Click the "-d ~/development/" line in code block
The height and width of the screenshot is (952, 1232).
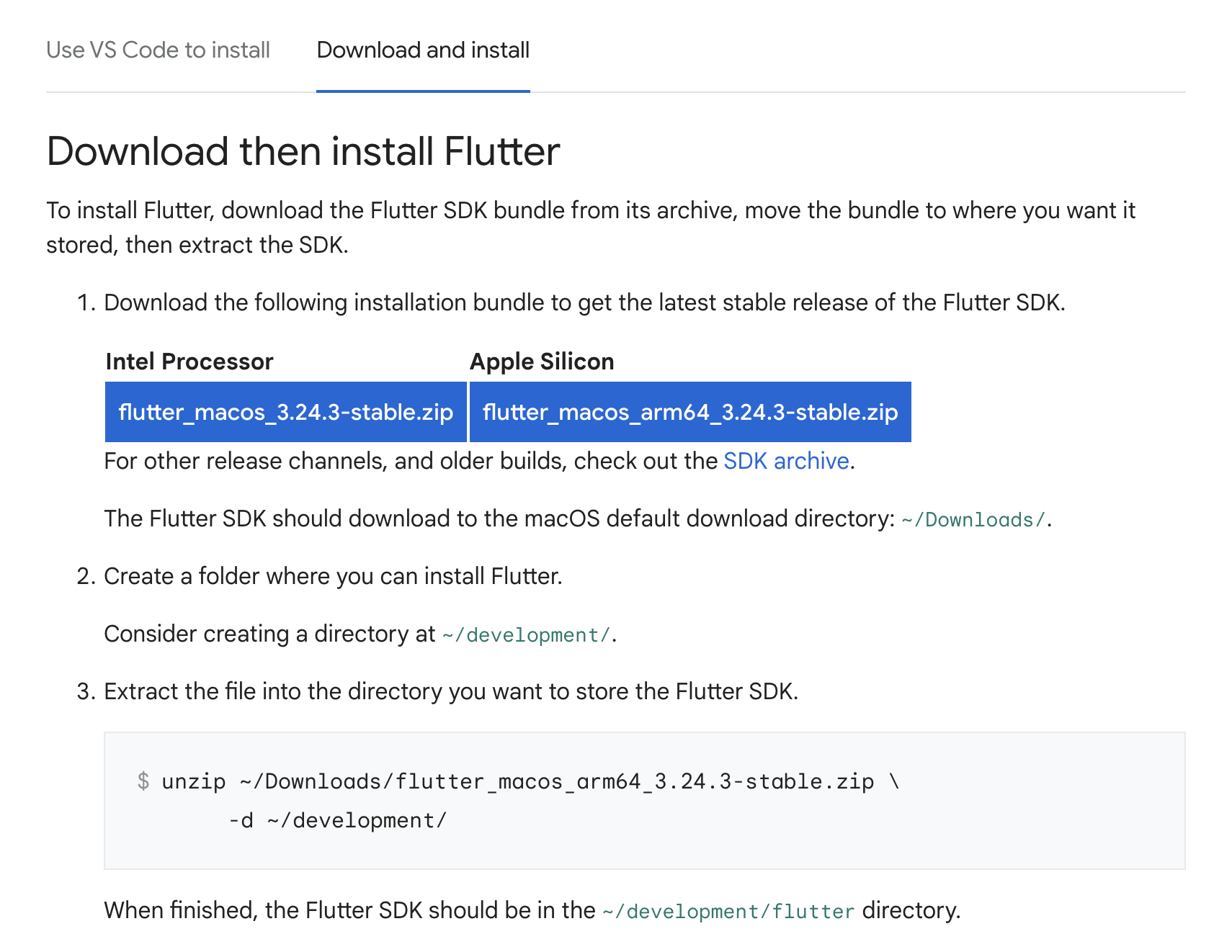tap(337, 821)
